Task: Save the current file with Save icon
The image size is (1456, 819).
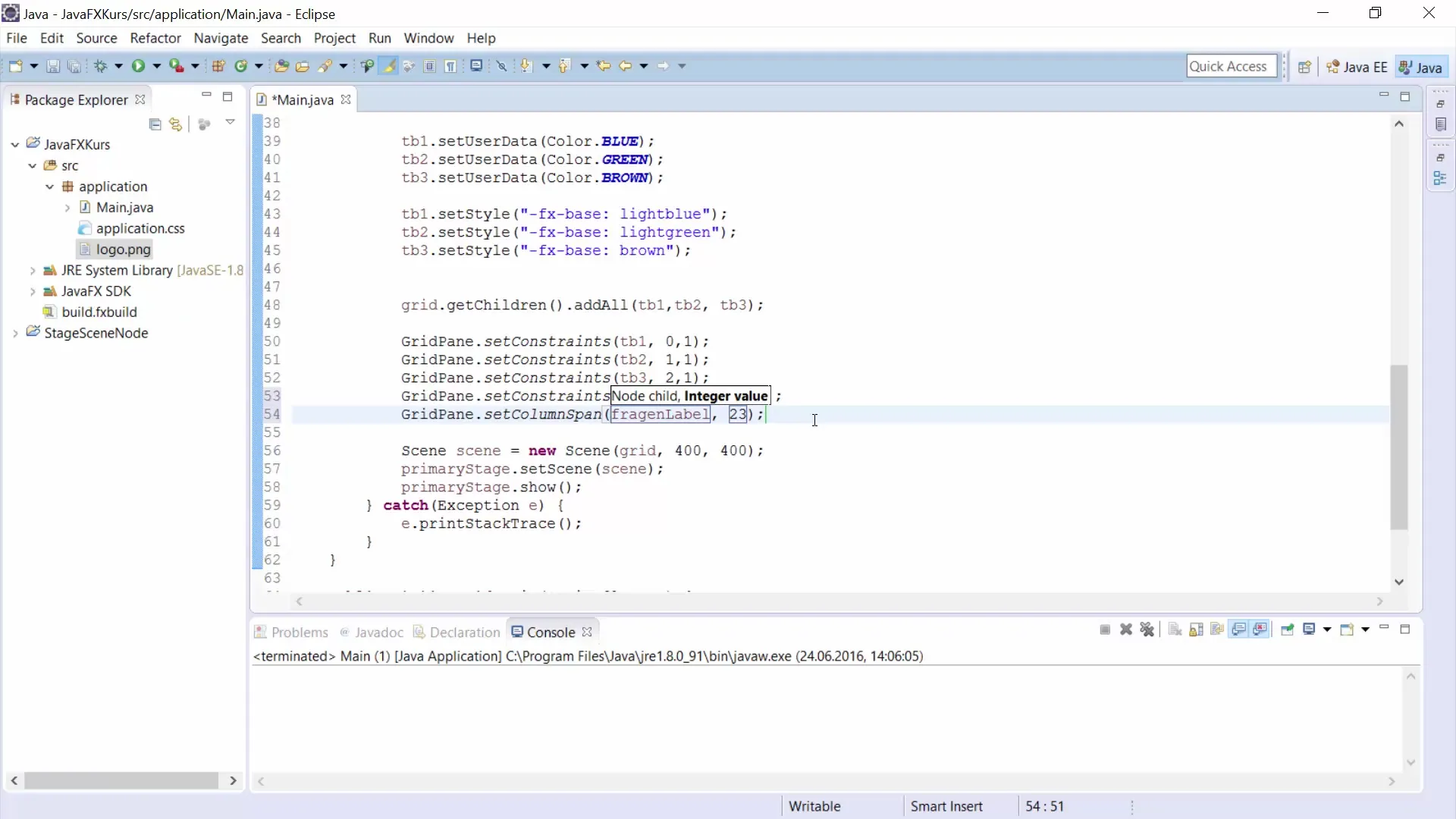Action: 52,66
